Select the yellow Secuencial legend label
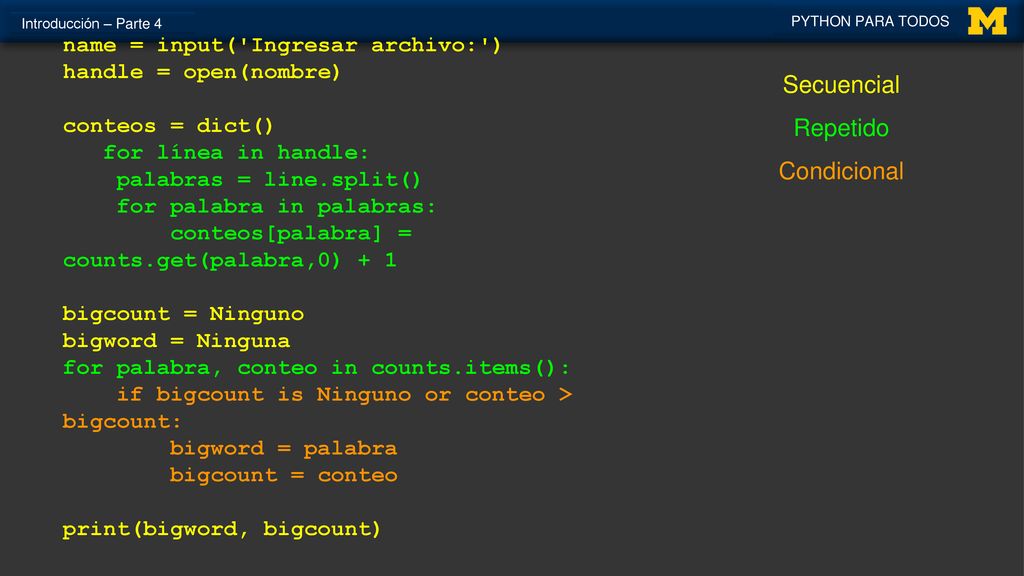The height and width of the screenshot is (576, 1024). point(841,85)
